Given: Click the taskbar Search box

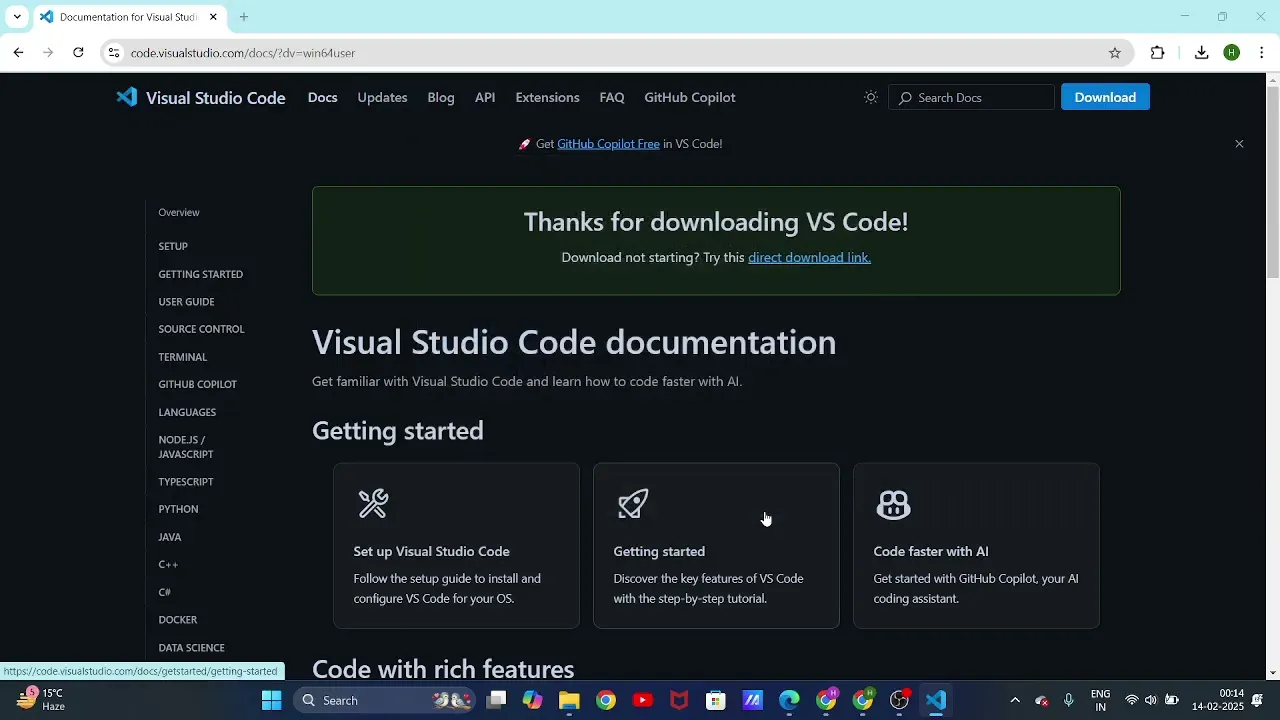Looking at the screenshot, I should (385, 700).
